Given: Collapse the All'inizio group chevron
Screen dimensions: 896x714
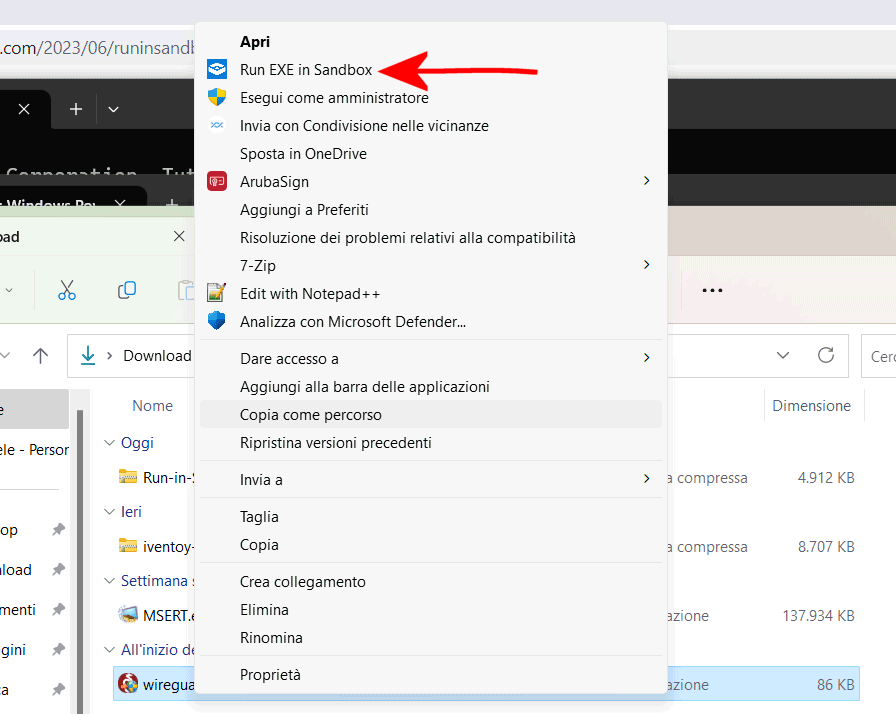Looking at the screenshot, I should click(109, 650).
